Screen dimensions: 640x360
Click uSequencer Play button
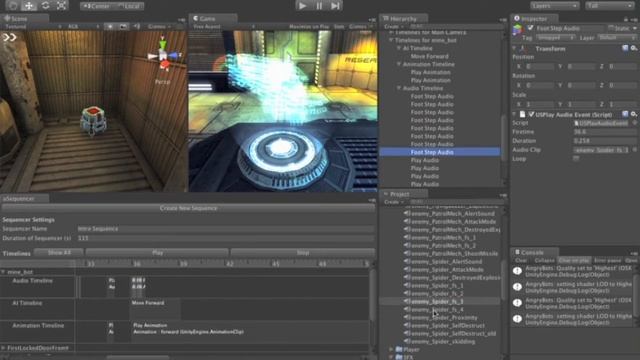click(157, 253)
